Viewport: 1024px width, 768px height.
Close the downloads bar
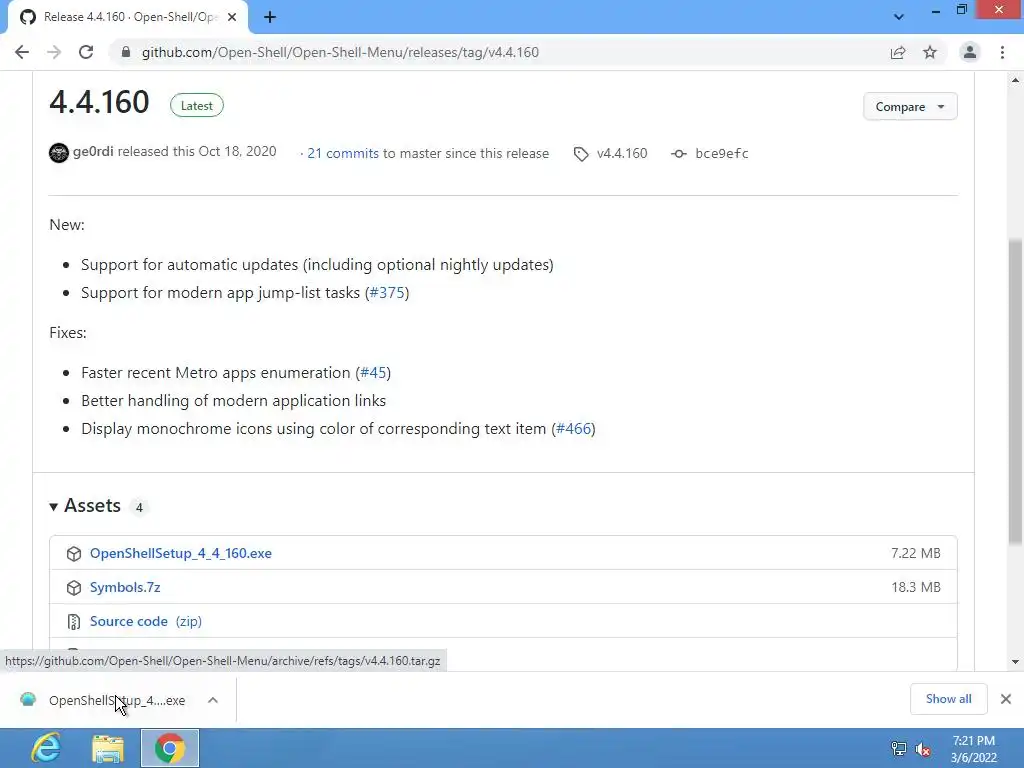[x=1006, y=699]
